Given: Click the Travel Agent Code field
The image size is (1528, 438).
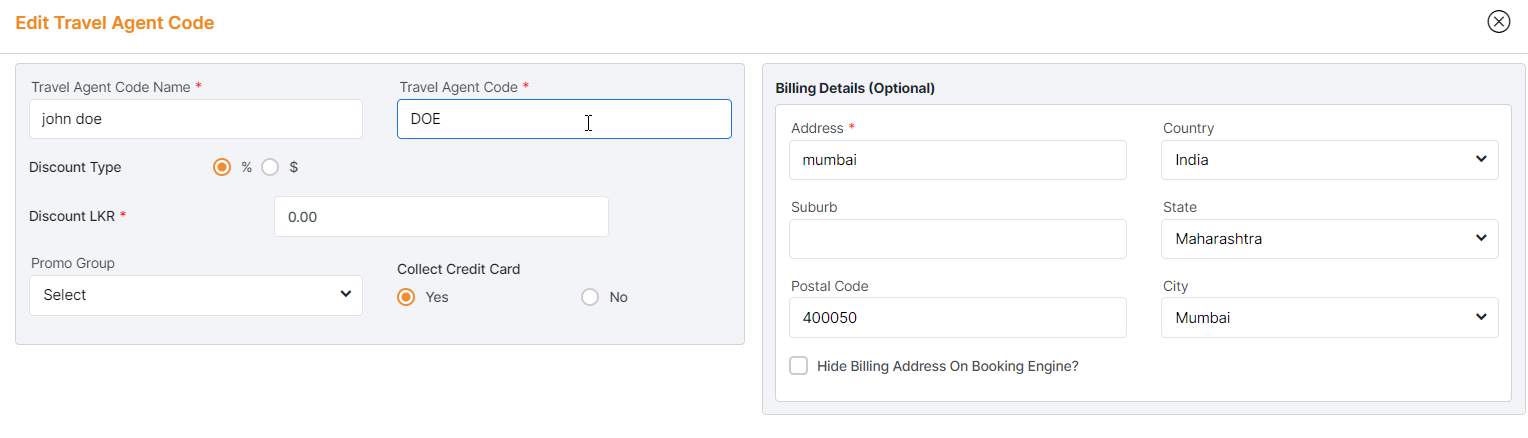Looking at the screenshot, I should [564, 119].
